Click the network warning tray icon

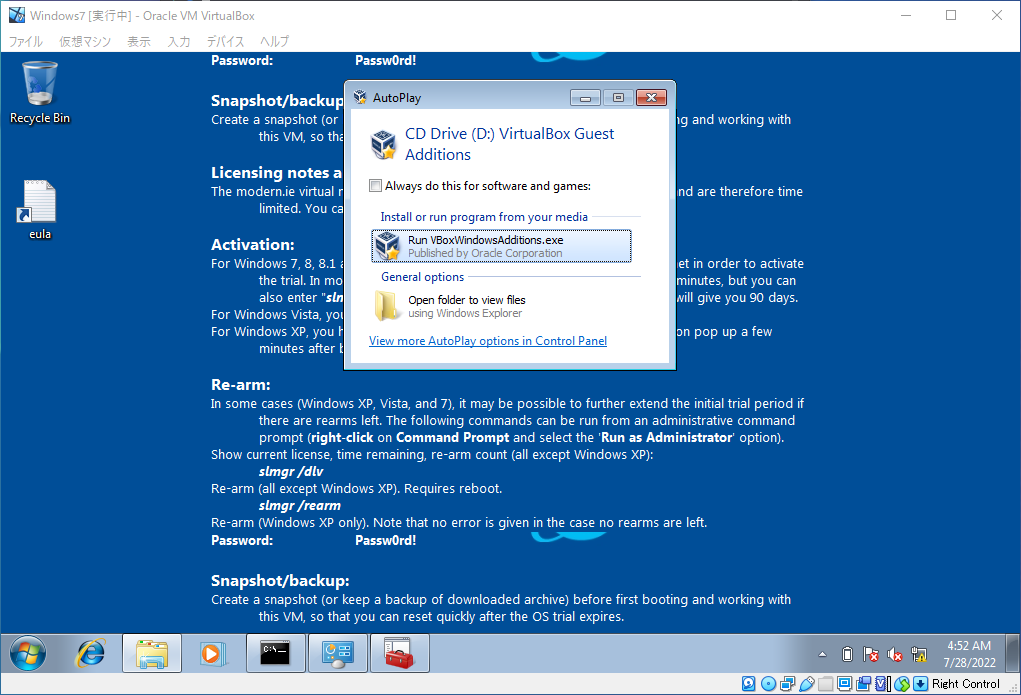(919, 654)
